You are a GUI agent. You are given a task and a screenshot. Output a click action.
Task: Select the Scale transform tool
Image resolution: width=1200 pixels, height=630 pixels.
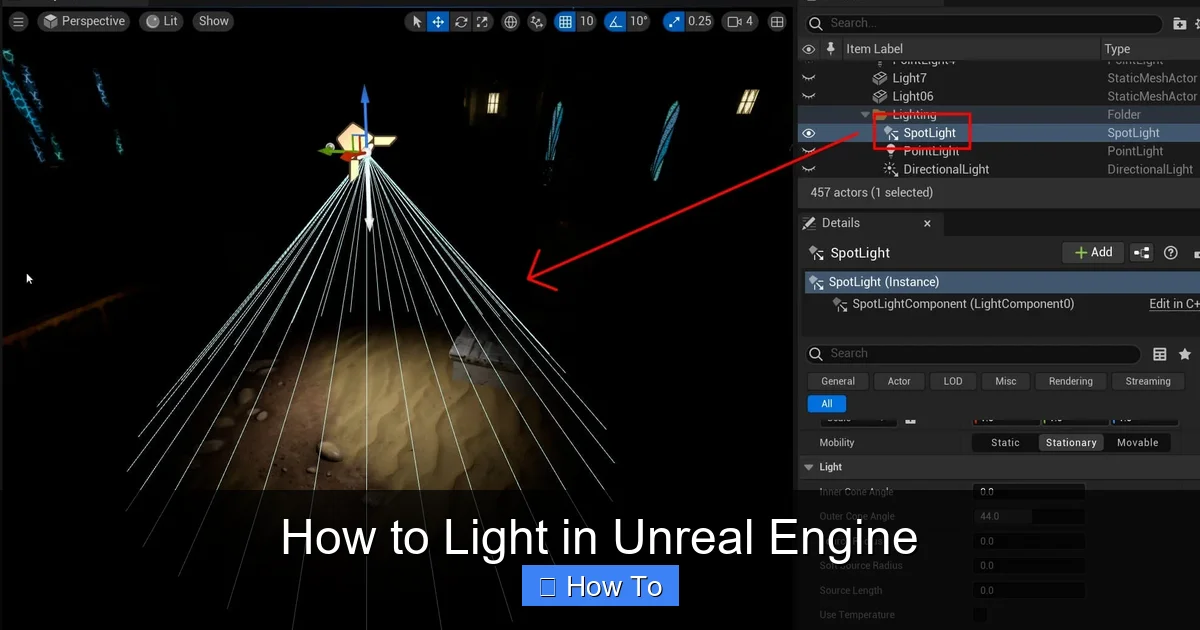[481, 21]
